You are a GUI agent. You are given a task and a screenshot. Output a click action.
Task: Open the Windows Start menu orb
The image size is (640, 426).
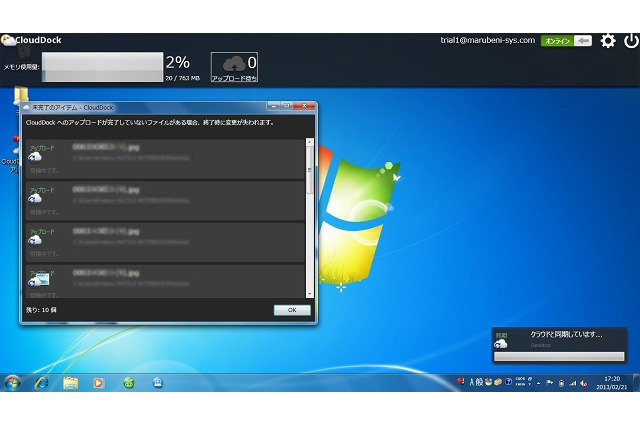(12, 383)
